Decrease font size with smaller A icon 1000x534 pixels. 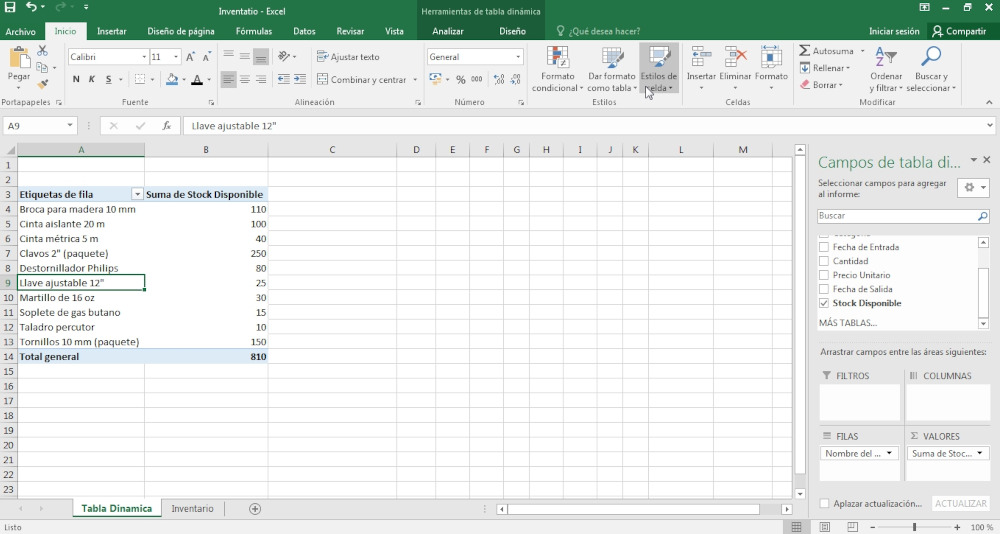click(x=206, y=57)
